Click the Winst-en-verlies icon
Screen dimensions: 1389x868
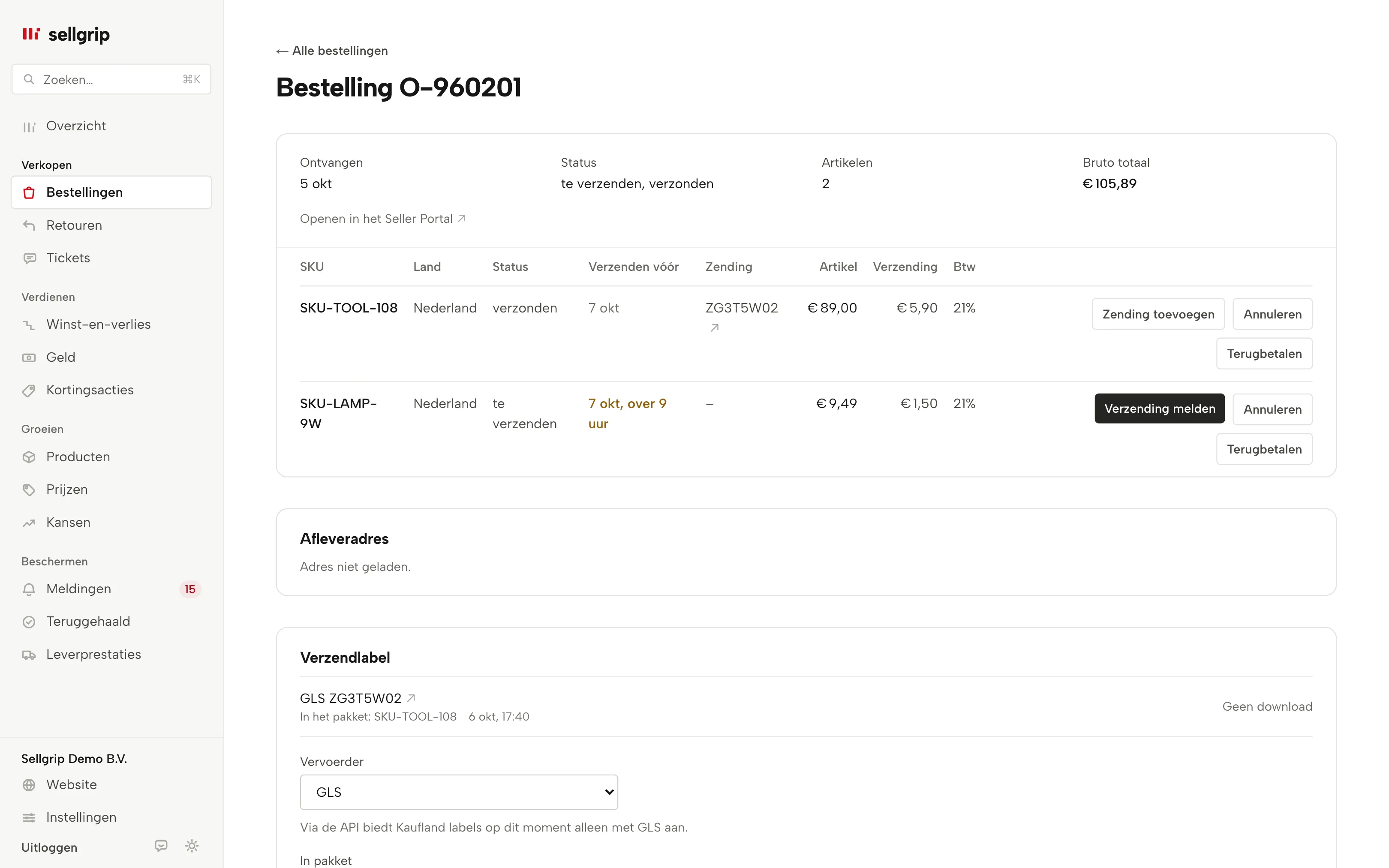pos(29,325)
